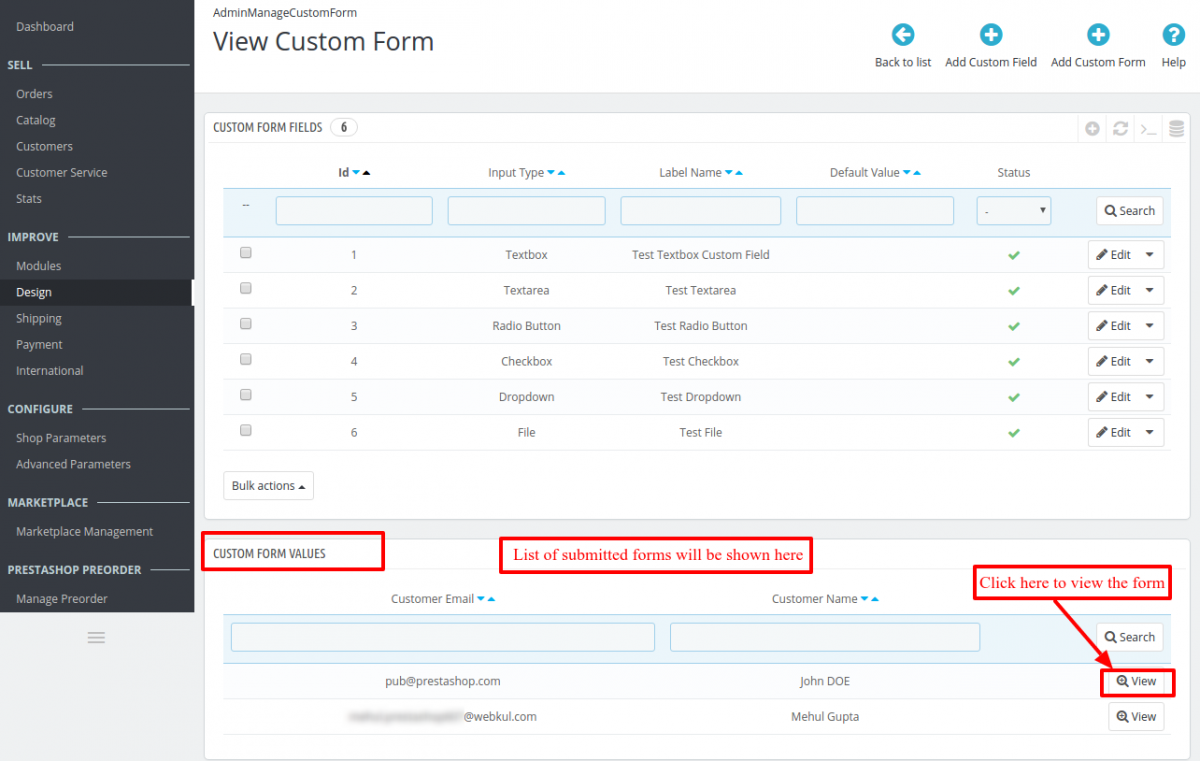Select checkbox for Radio Button row
The width and height of the screenshot is (1200, 761).
click(246, 324)
